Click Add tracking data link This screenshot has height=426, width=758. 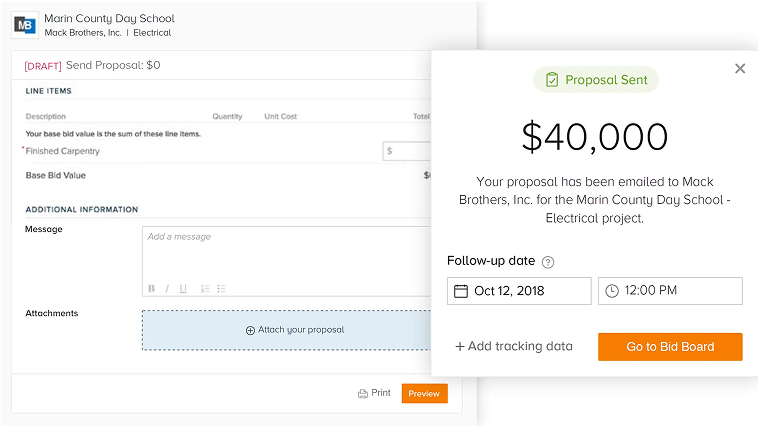pos(514,347)
